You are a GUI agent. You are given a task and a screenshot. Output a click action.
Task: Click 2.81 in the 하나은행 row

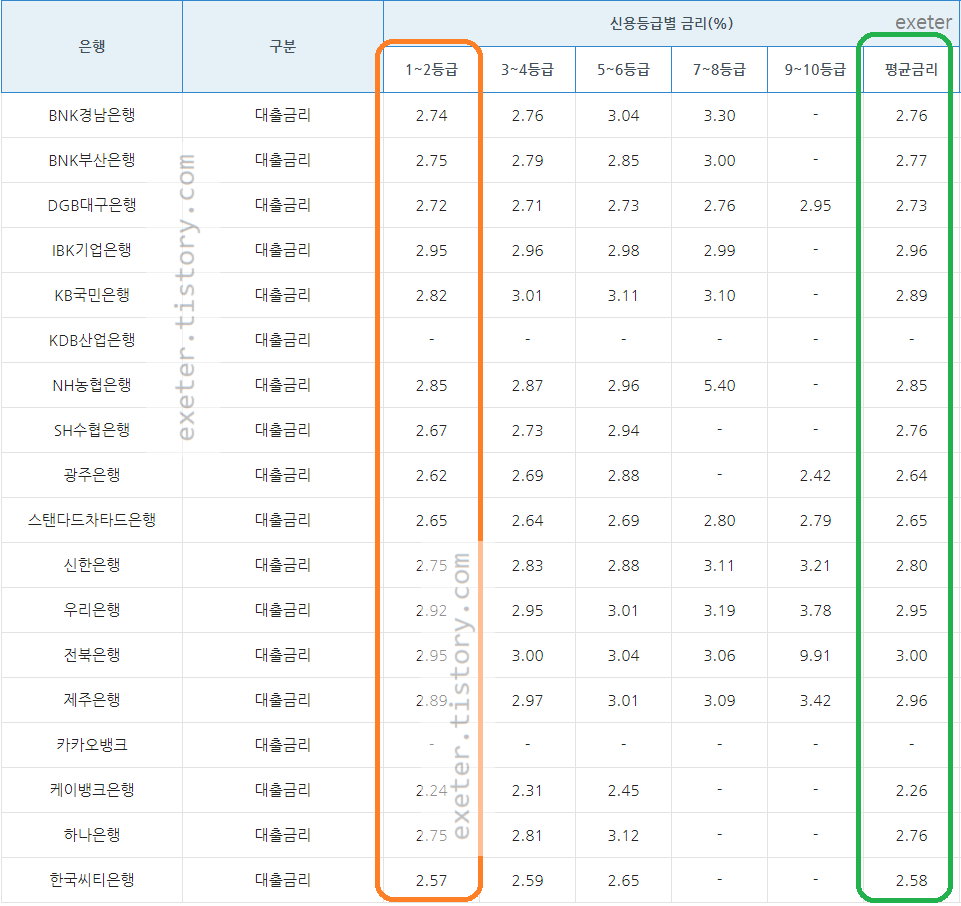coord(527,836)
